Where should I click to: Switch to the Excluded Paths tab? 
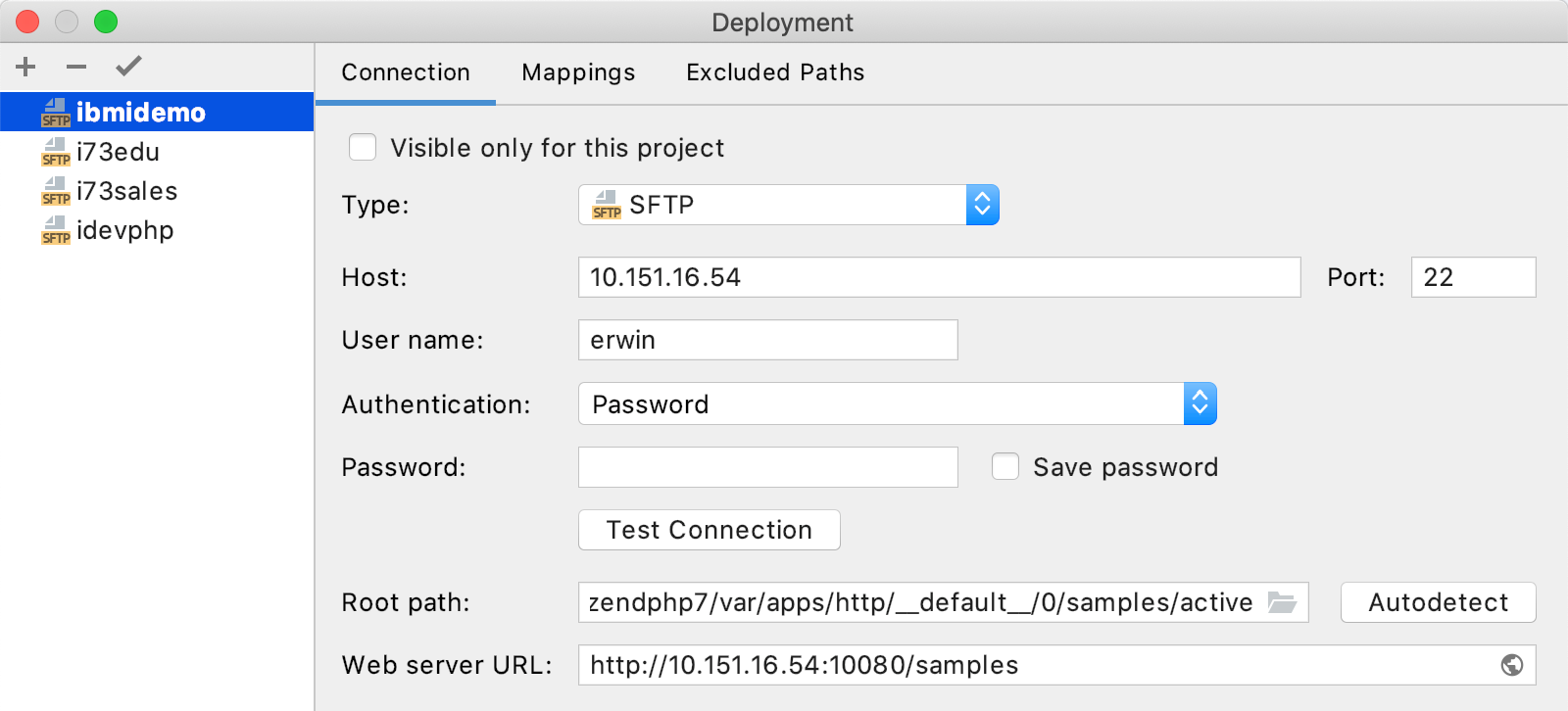[x=775, y=72]
